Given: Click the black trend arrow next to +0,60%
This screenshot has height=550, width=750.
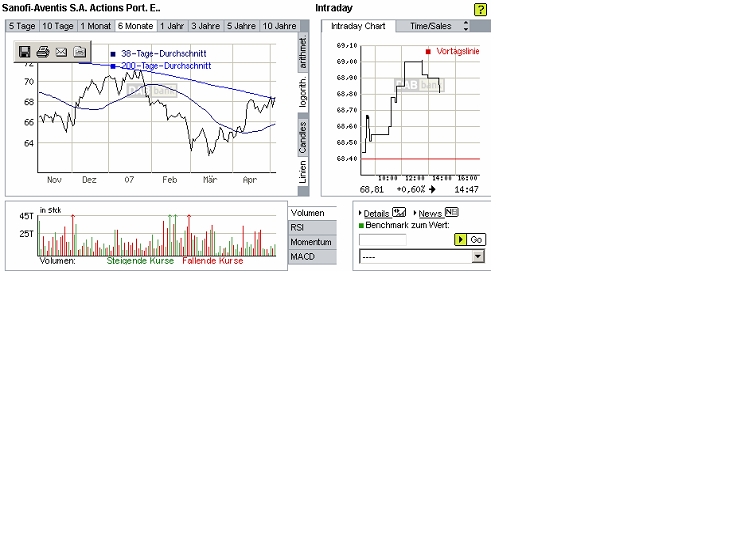Looking at the screenshot, I should (432, 189).
